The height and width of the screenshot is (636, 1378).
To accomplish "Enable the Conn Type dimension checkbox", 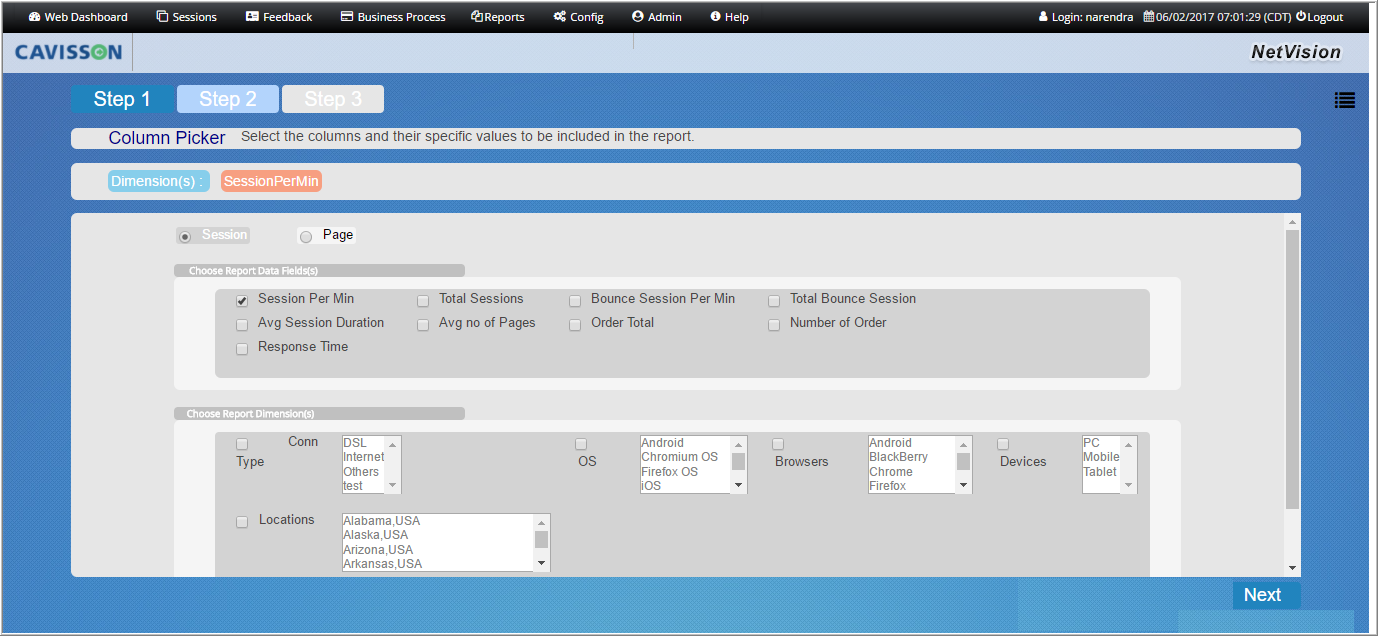I will pos(242,444).
